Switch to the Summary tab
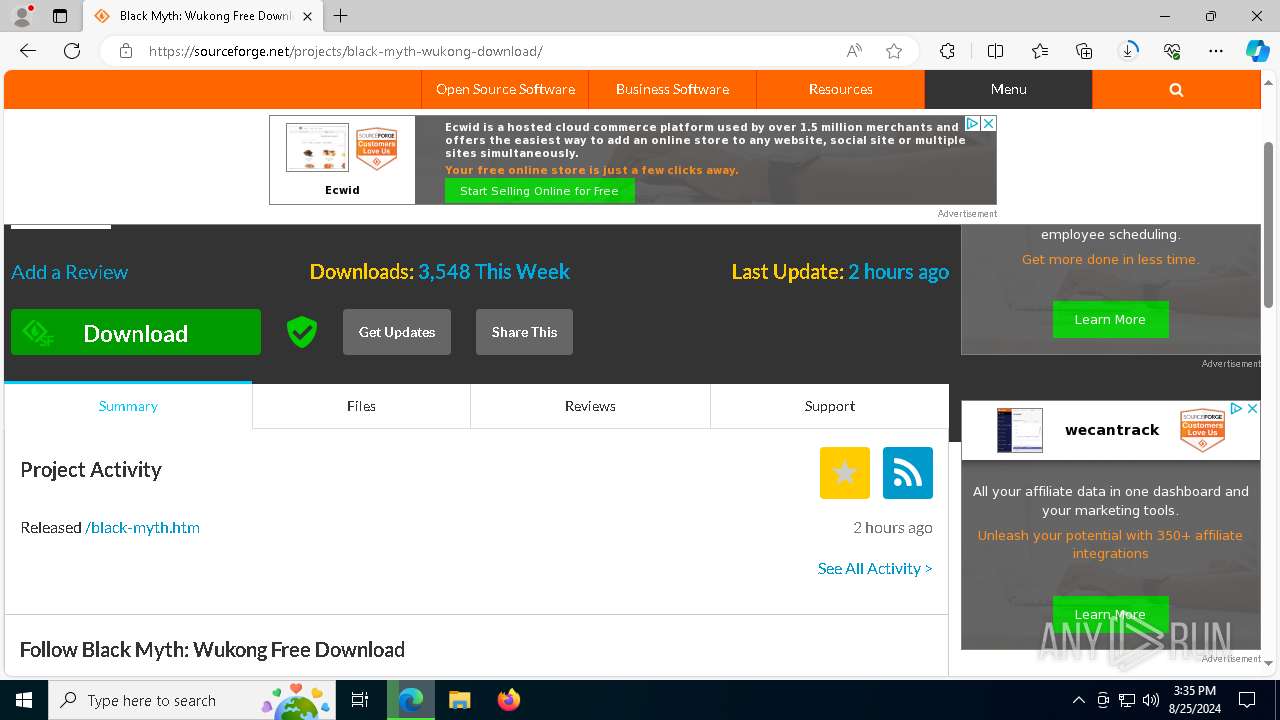Viewport: 1280px width, 720px height. point(128,406)
